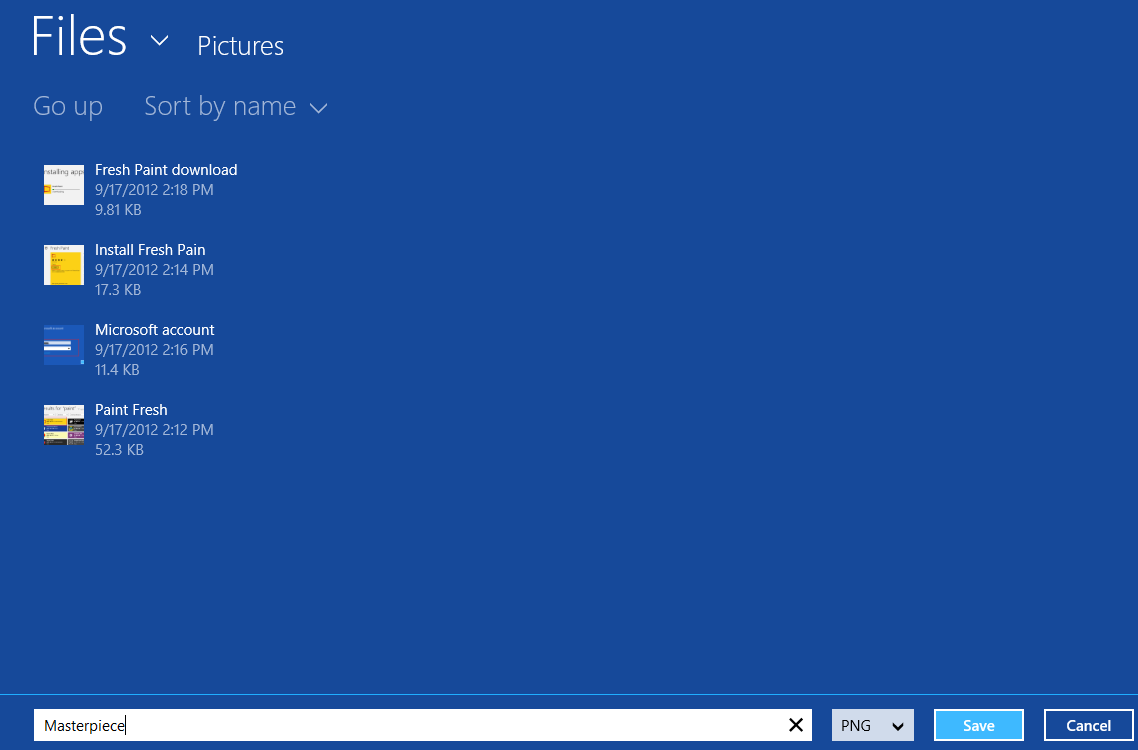Click the Go up navigation link
Viewport: 1138px width, 750px height.
tap(67, 106)
